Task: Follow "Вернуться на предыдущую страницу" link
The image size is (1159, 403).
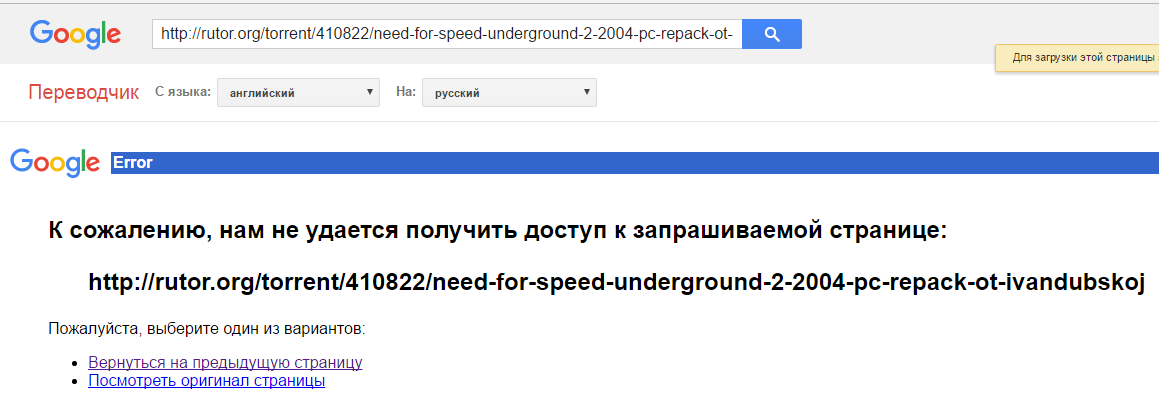Action: click(x=225, y=362)
